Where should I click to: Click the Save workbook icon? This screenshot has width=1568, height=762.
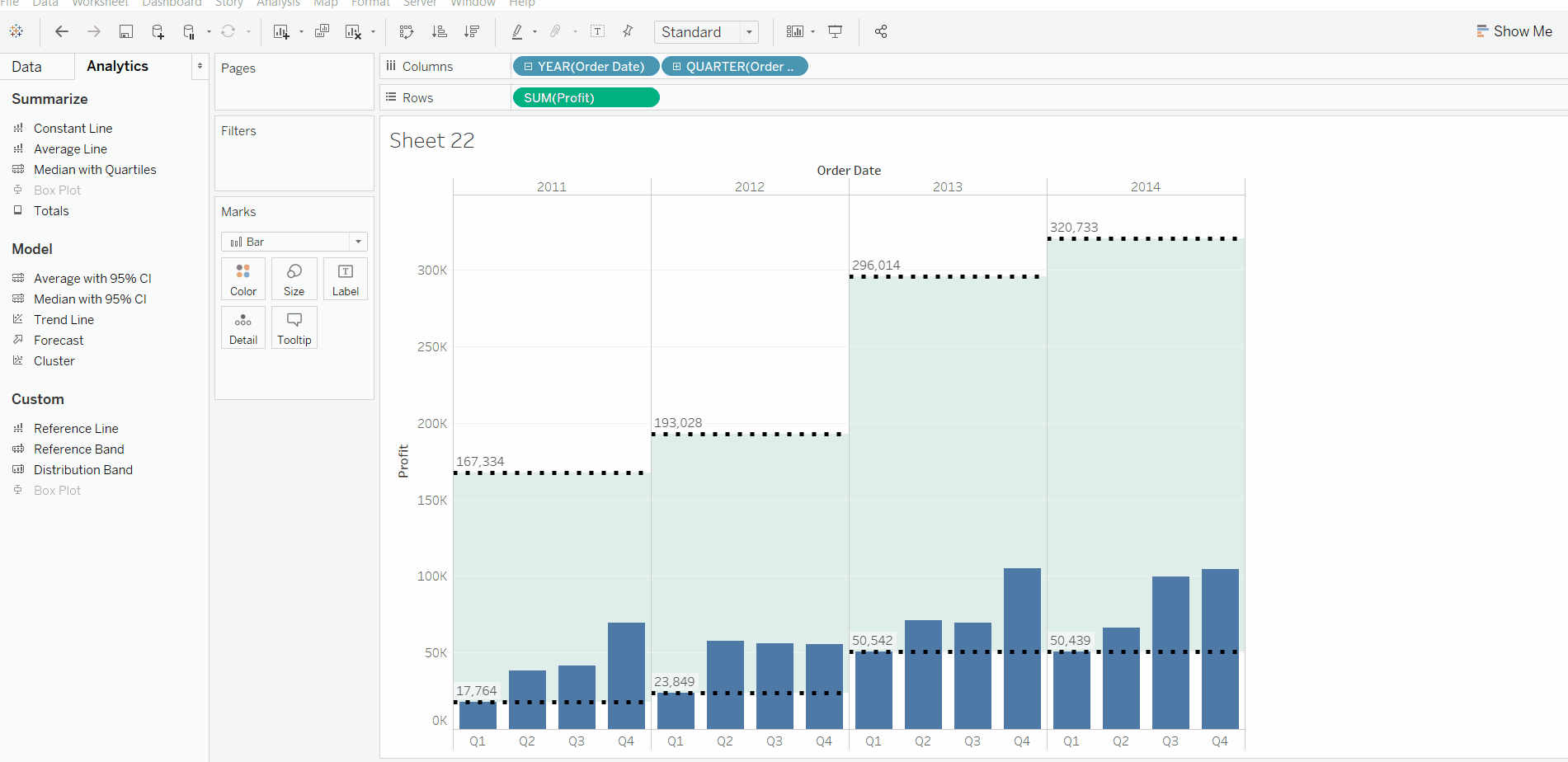point(126,31)
